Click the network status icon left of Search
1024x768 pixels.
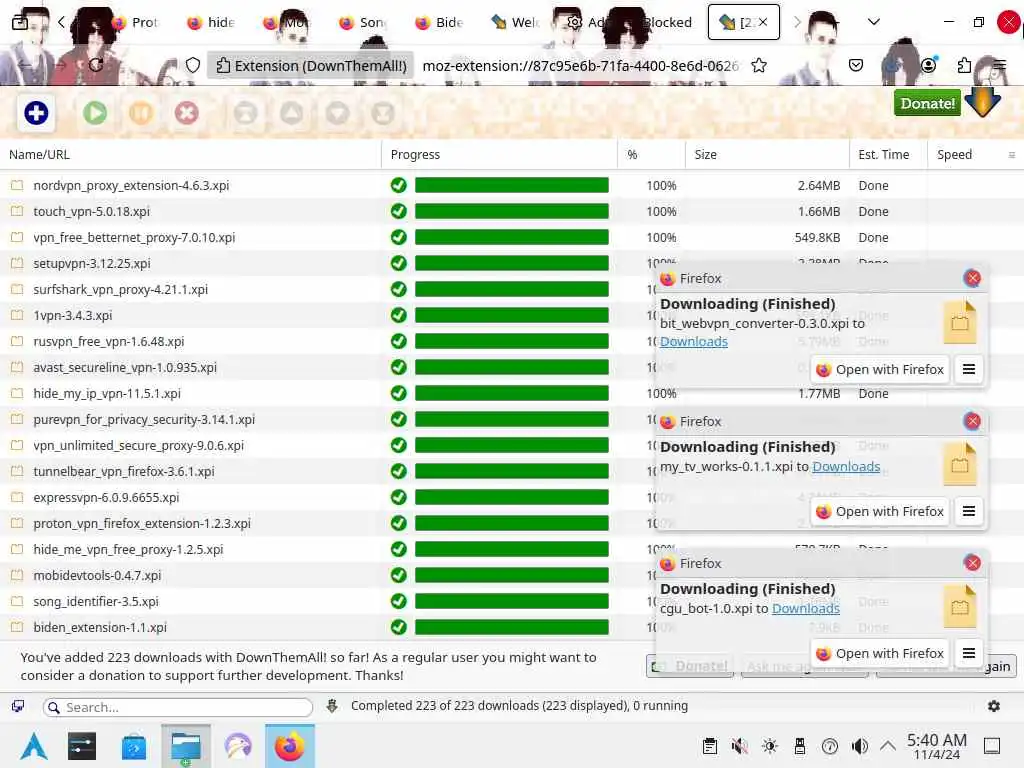(x=18, y=706)
